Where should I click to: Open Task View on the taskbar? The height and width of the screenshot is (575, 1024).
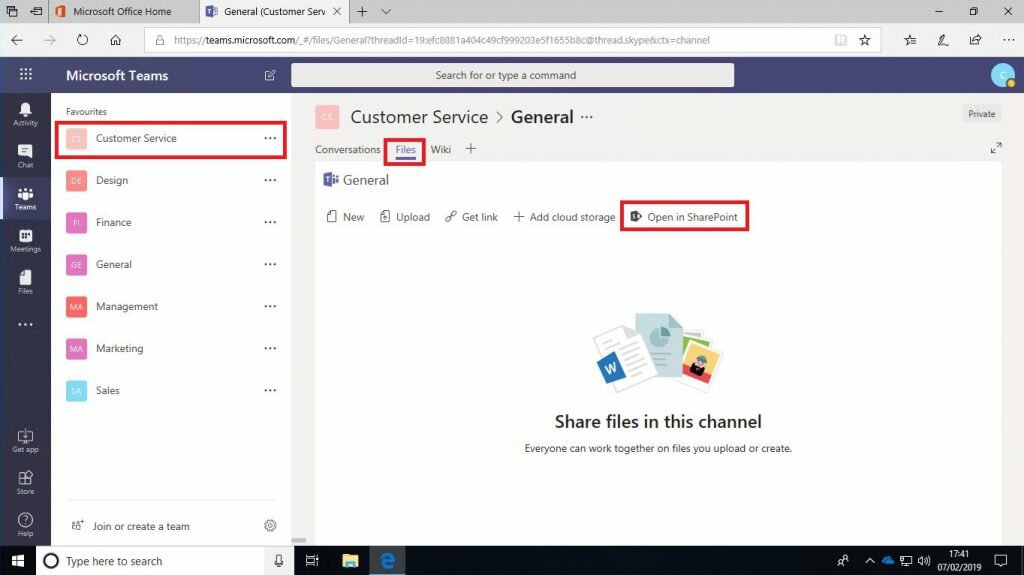tap(312, 561)
